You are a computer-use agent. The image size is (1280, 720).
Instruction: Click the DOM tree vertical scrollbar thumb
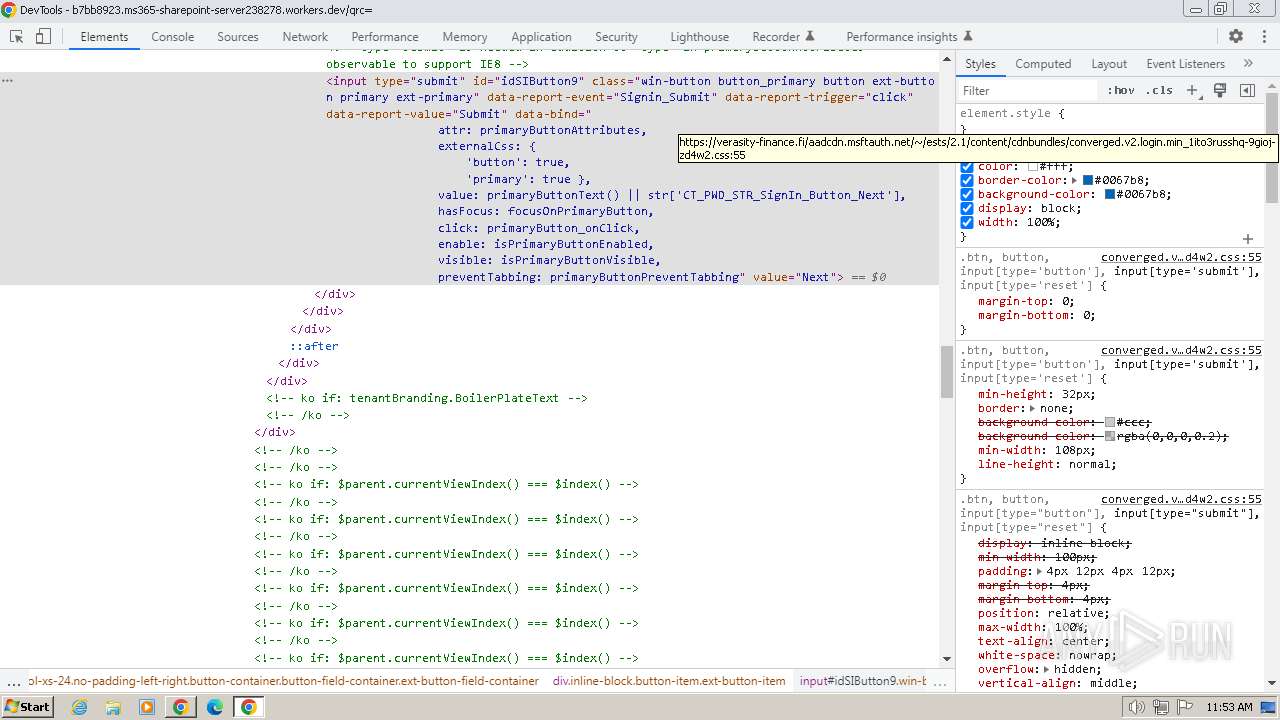[947, 372]
